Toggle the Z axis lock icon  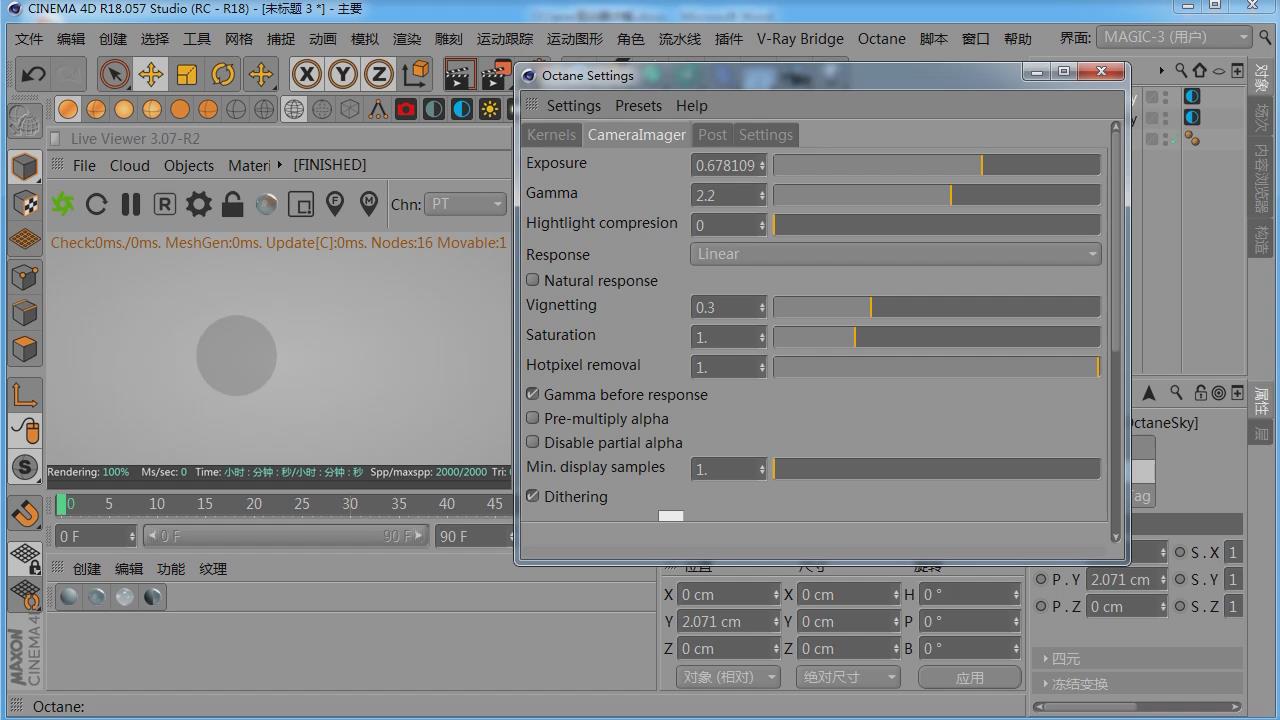(x=379, y=75)
